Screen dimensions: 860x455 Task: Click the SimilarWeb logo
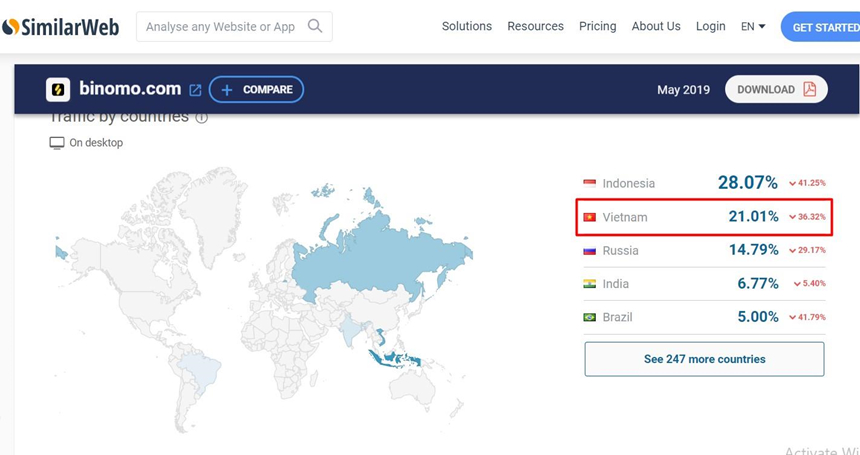pos(60,27)
